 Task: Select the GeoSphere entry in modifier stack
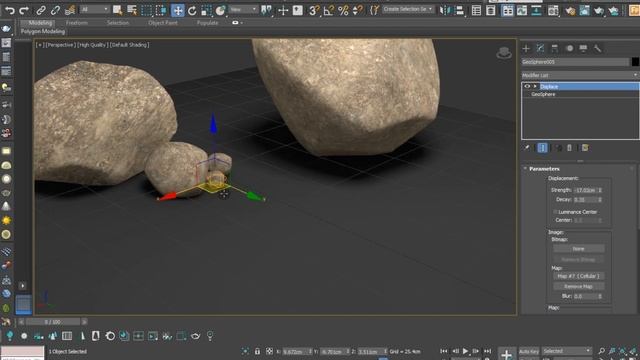[543, 94]
